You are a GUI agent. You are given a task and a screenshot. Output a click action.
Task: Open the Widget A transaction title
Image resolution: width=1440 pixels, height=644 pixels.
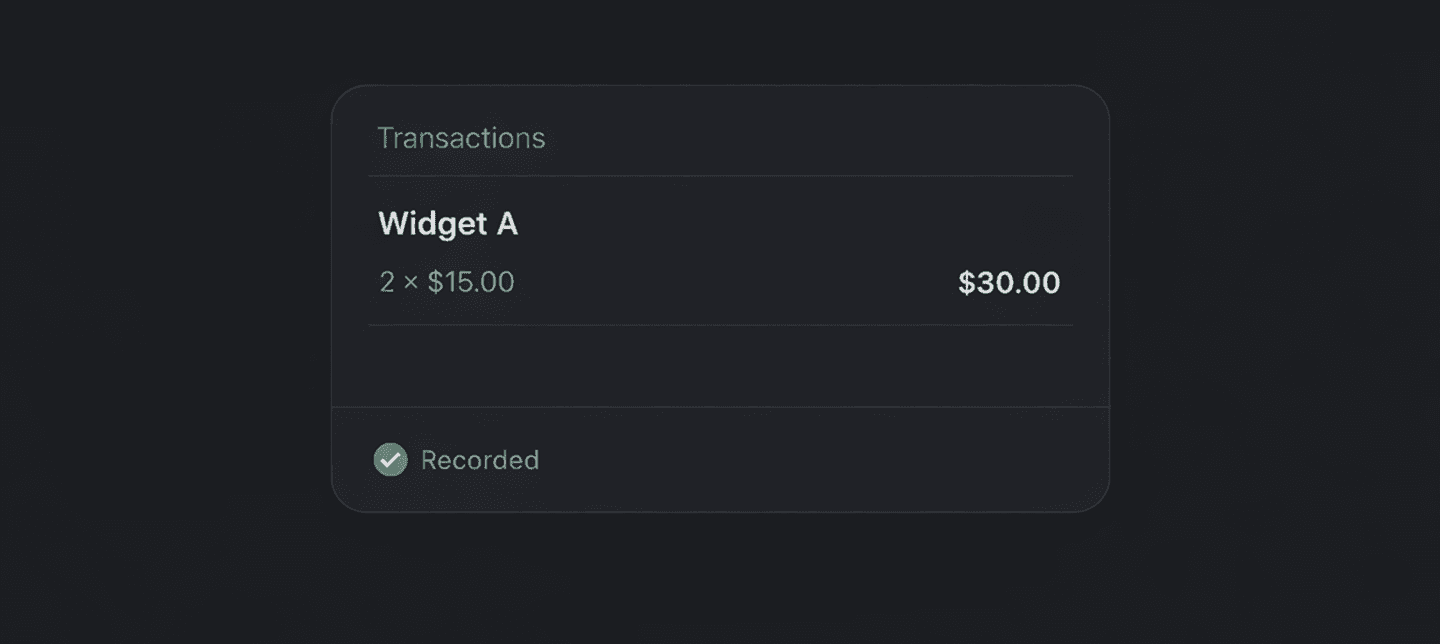[x=448, y=224]
